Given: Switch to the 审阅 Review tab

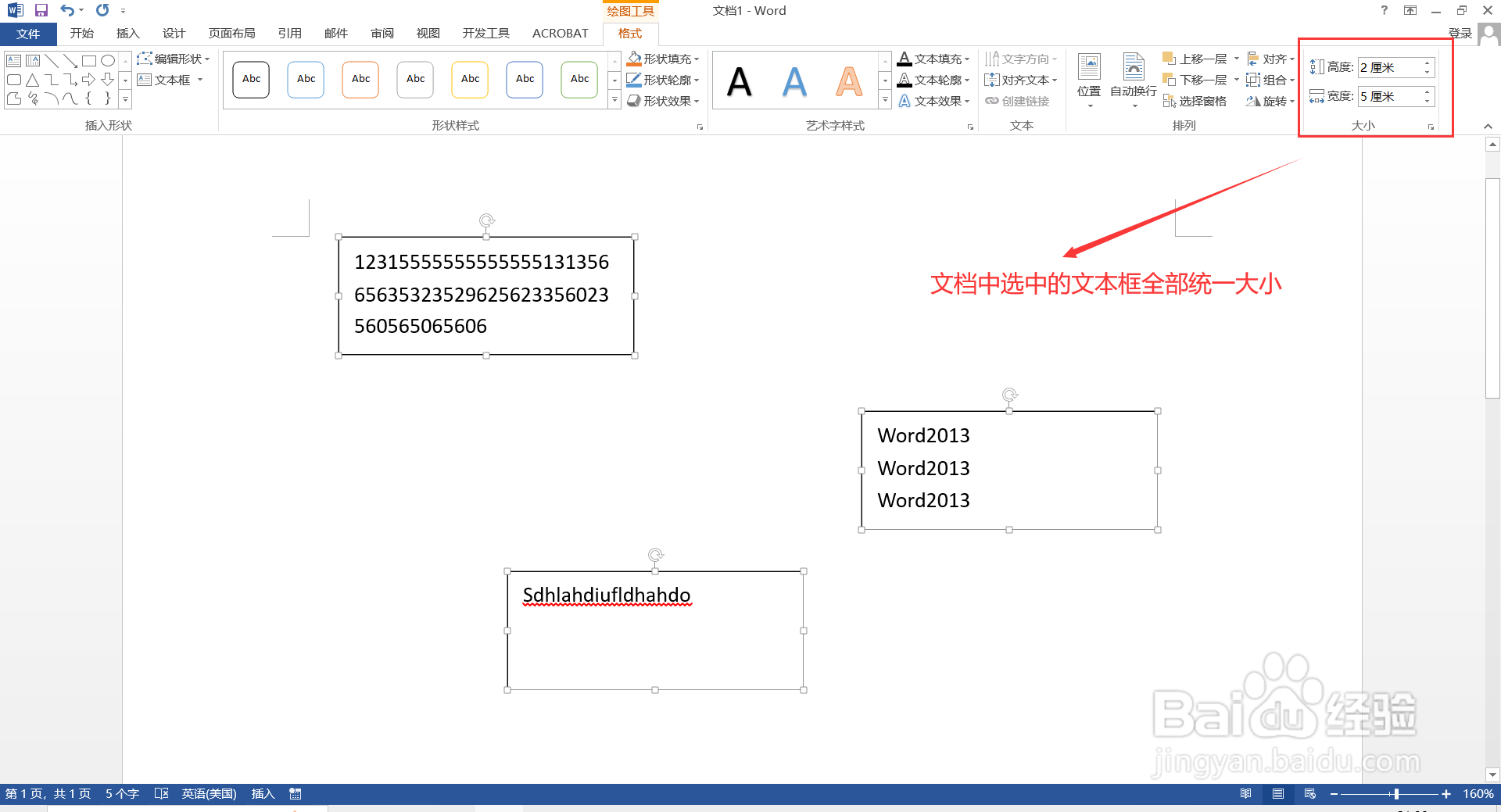Looking at the screenshot, I should point(382,34).
